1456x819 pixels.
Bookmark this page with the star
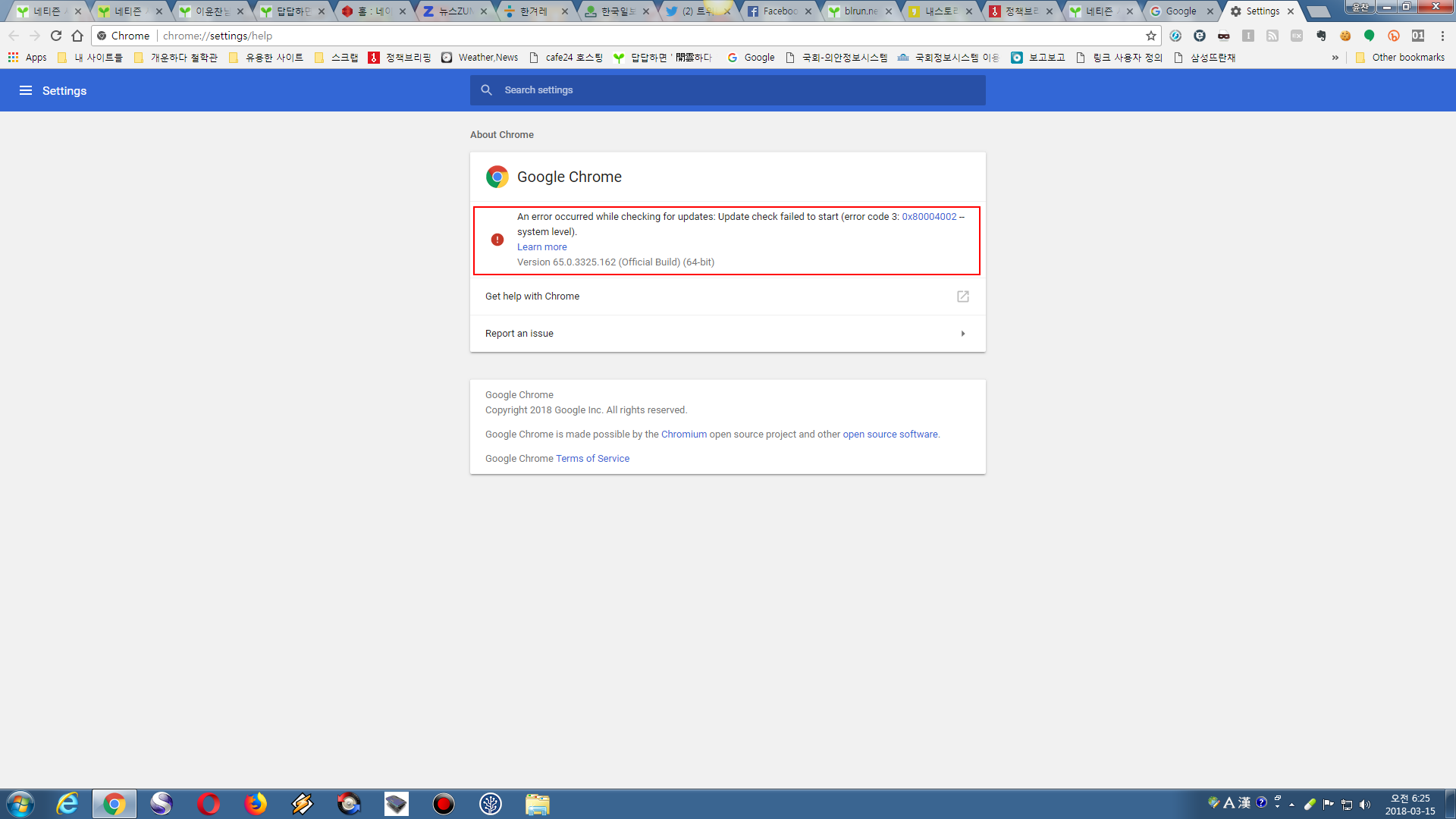point(1151,36)
